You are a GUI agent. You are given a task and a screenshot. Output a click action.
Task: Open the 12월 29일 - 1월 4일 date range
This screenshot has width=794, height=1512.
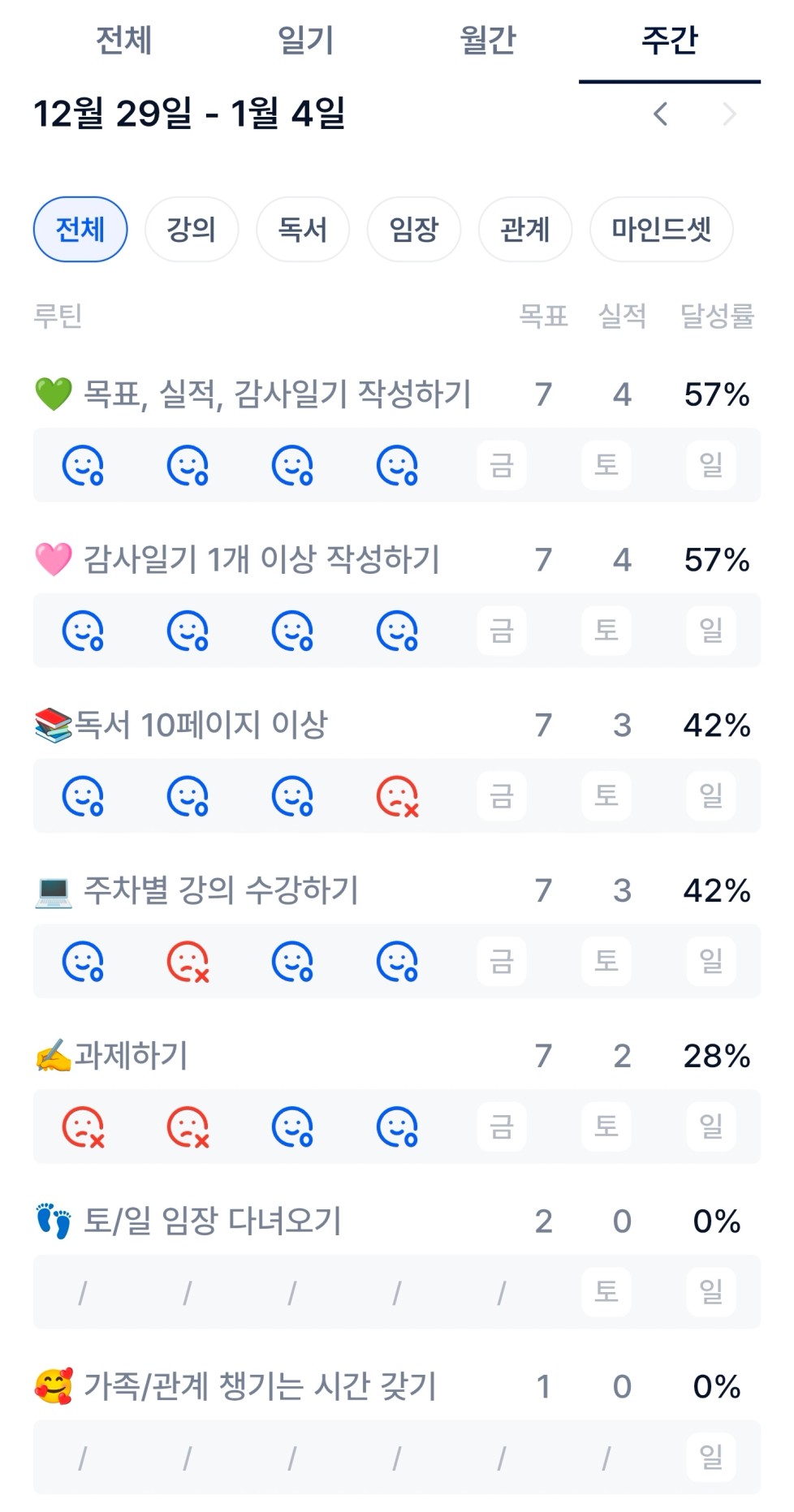[x=189, y=114]
